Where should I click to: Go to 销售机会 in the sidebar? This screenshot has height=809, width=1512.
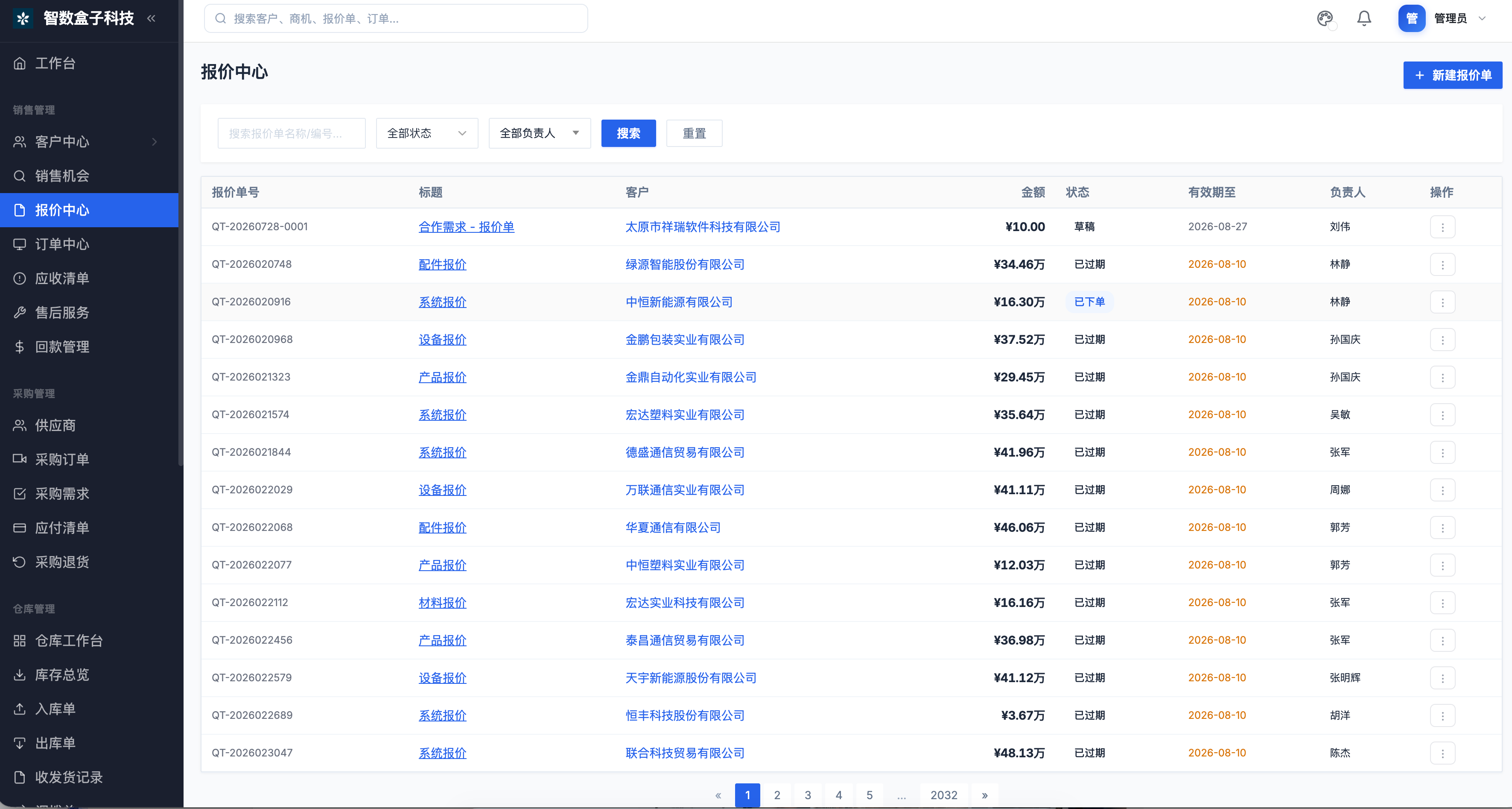click(x=89, y=176)
